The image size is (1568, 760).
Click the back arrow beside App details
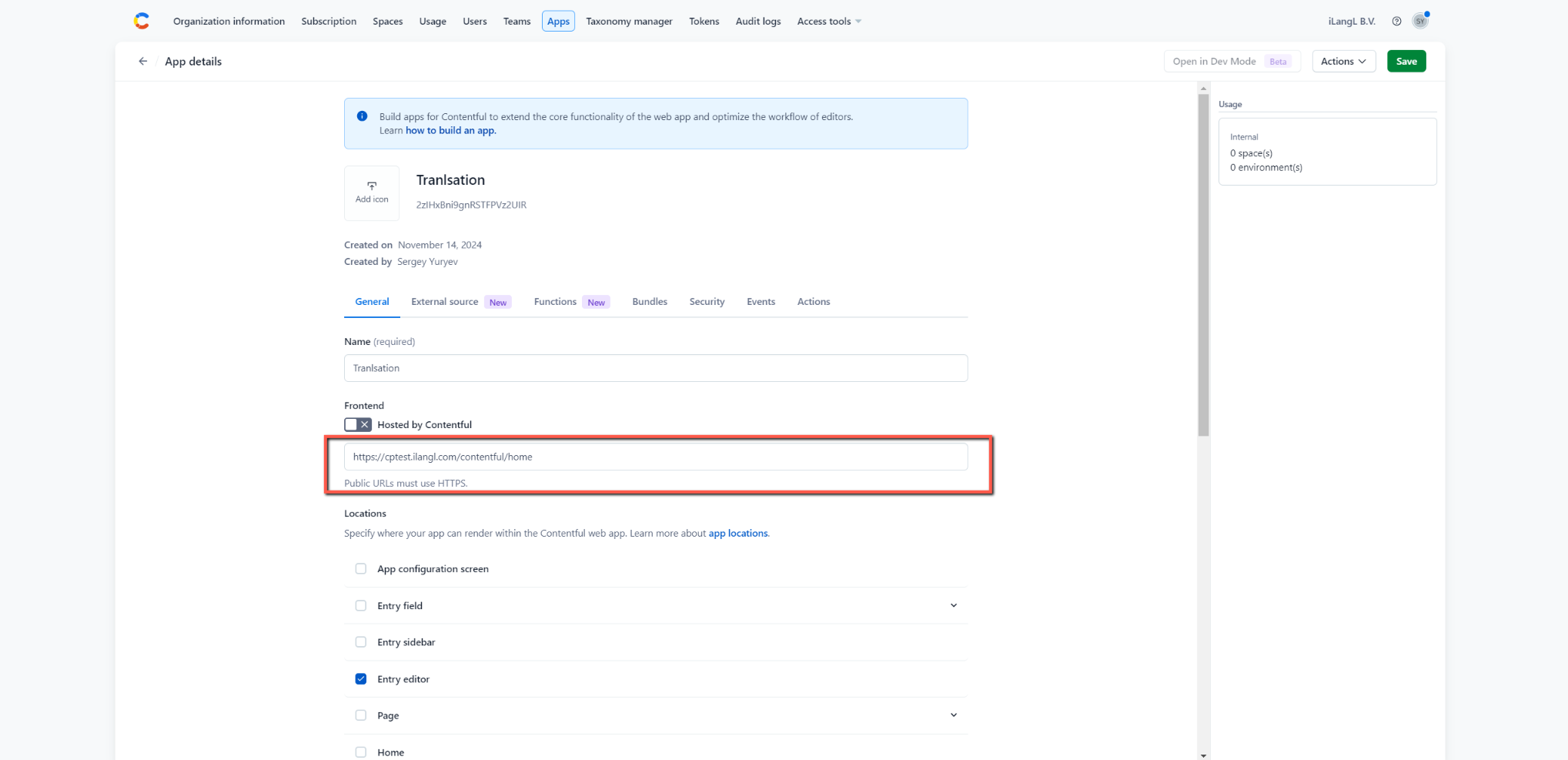[x=142, y=62]
